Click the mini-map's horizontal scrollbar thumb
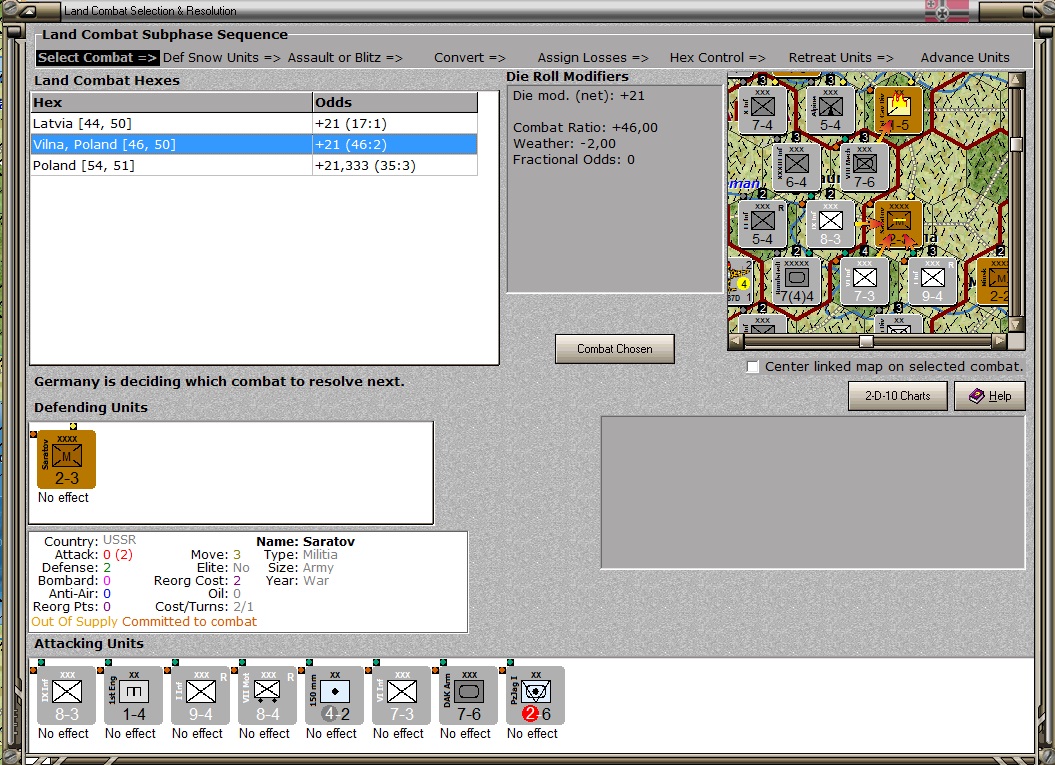This screenshot has height=765, width=1055. (867, 341)
